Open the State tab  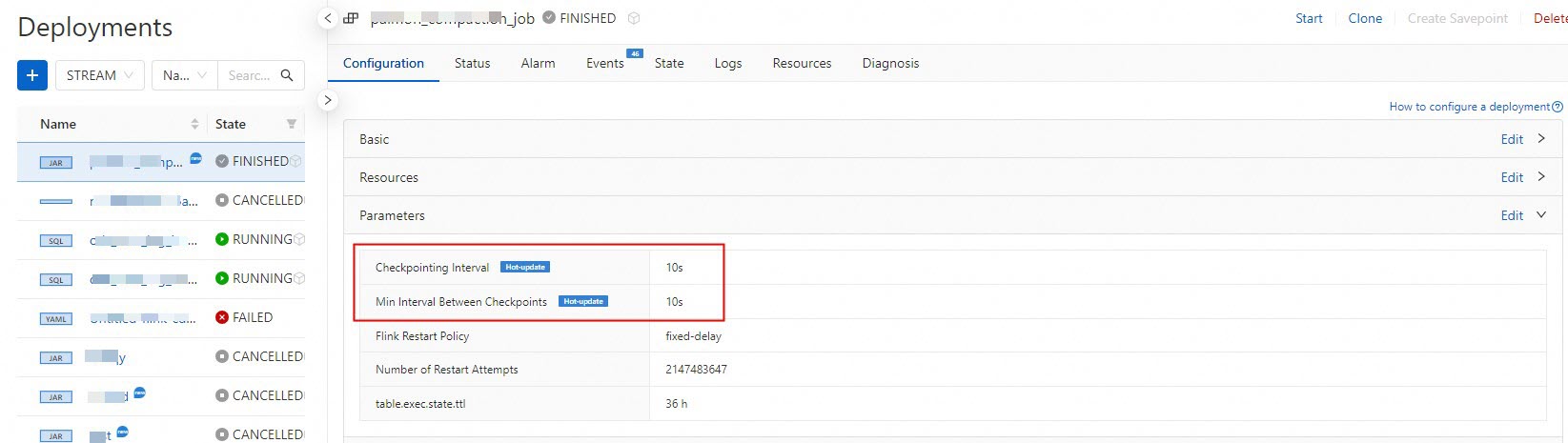coord(669,63)
